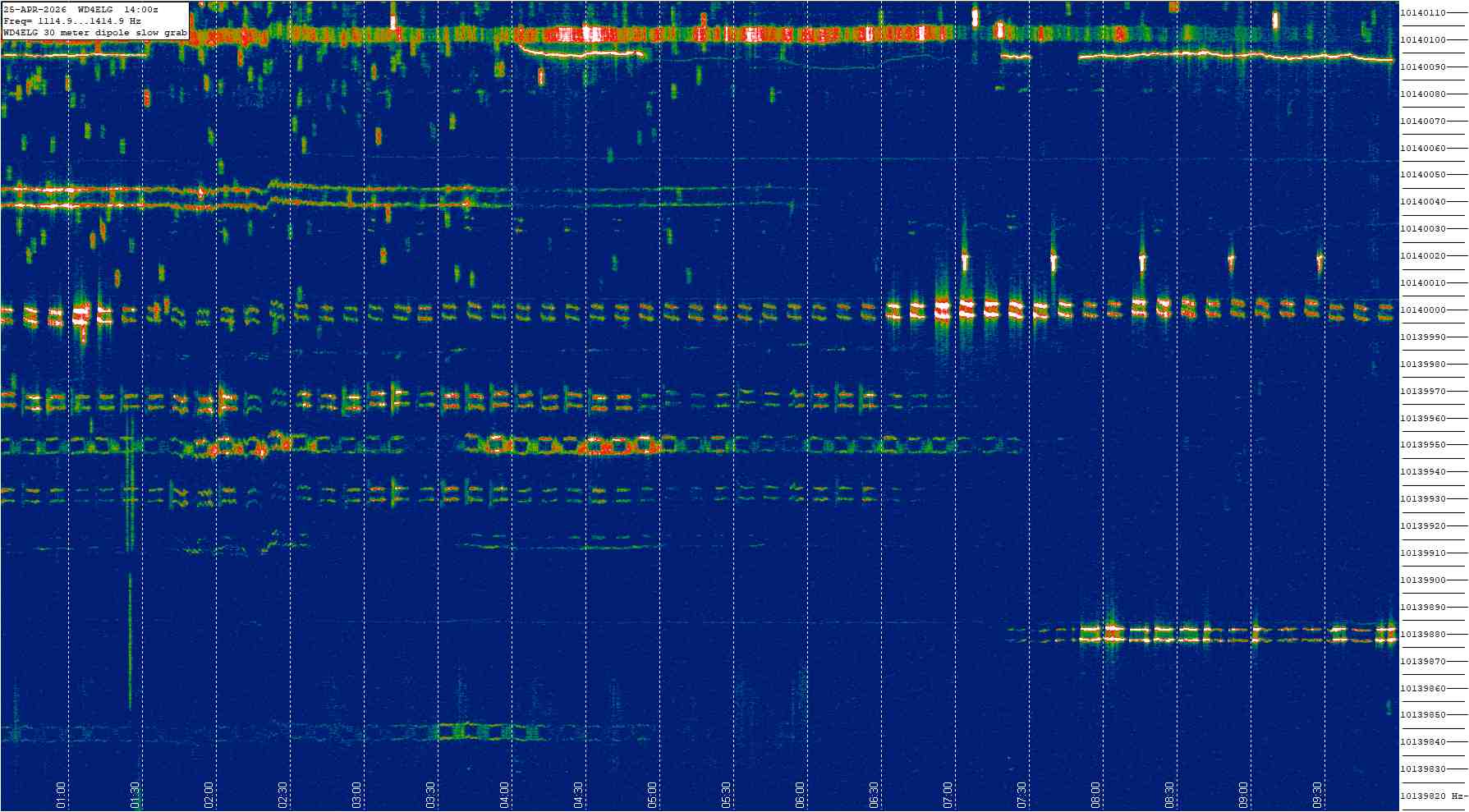
Task: Click the 08:30 time axis label
Action: coord(1170,795)
